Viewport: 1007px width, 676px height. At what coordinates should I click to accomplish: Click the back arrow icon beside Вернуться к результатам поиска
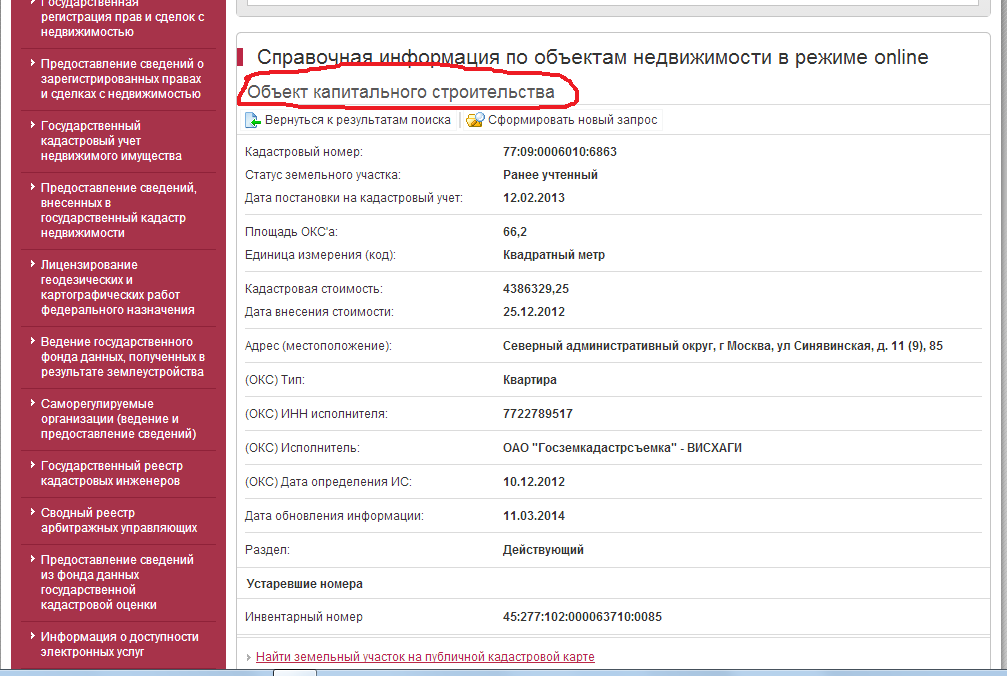click(253, 121)
